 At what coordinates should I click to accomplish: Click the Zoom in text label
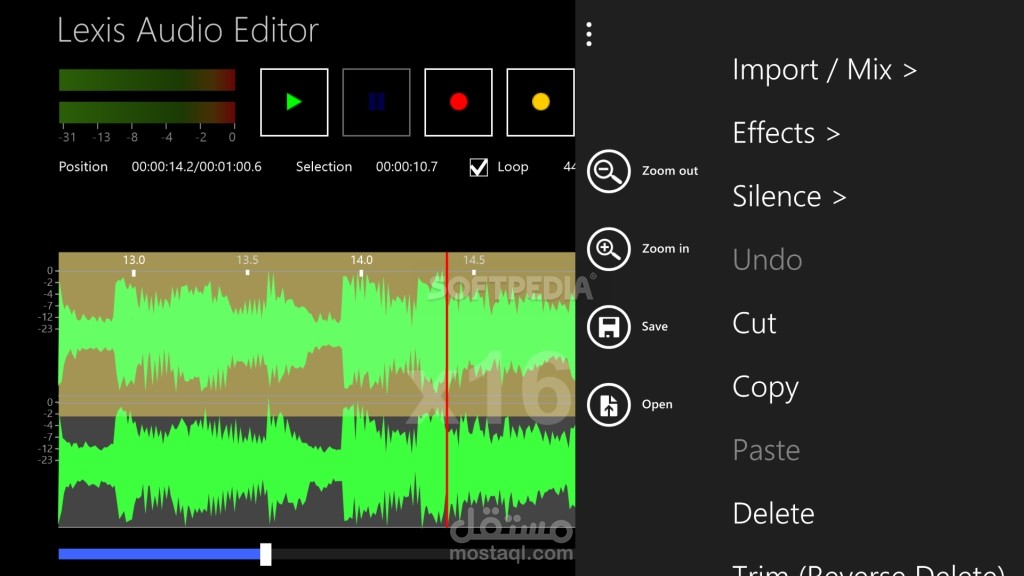click(x=665, y=248)
